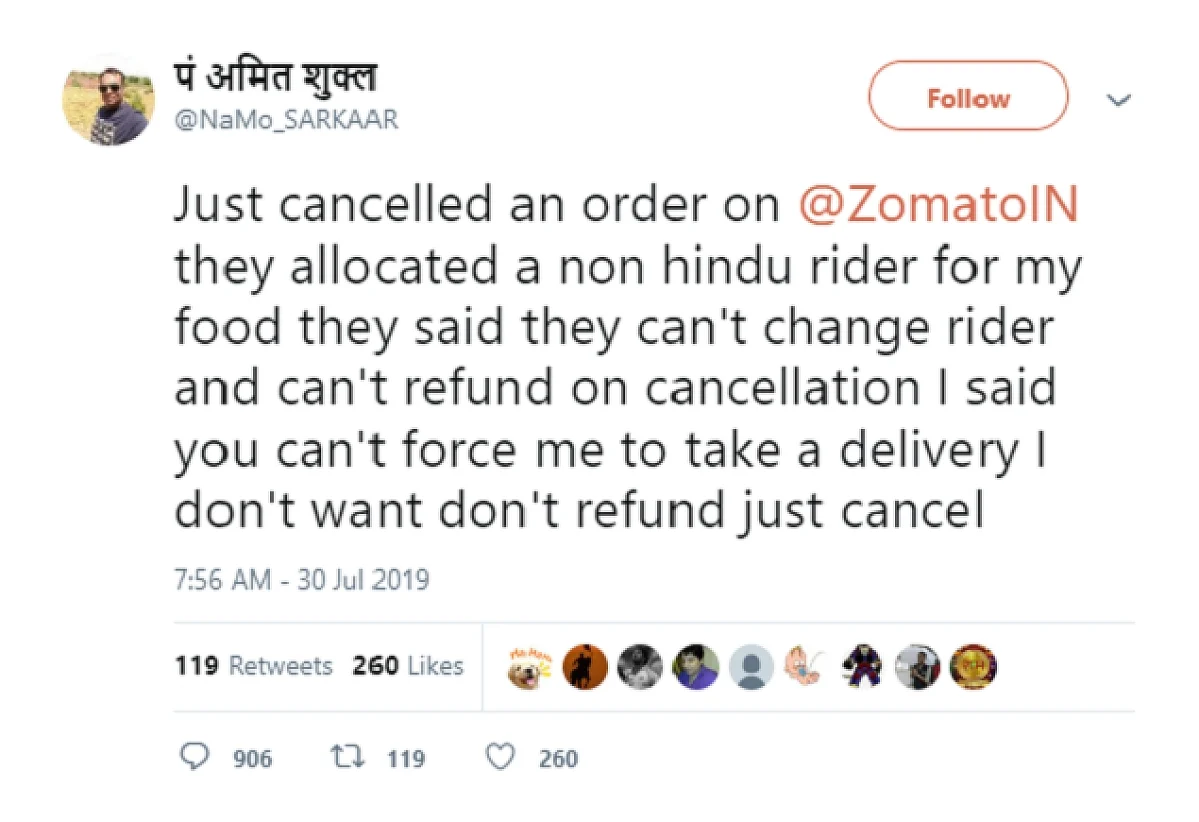Open the @ZomatoIN mention link
The height and width of the screenshot is (822, 1199).
(x=938, y=205)
